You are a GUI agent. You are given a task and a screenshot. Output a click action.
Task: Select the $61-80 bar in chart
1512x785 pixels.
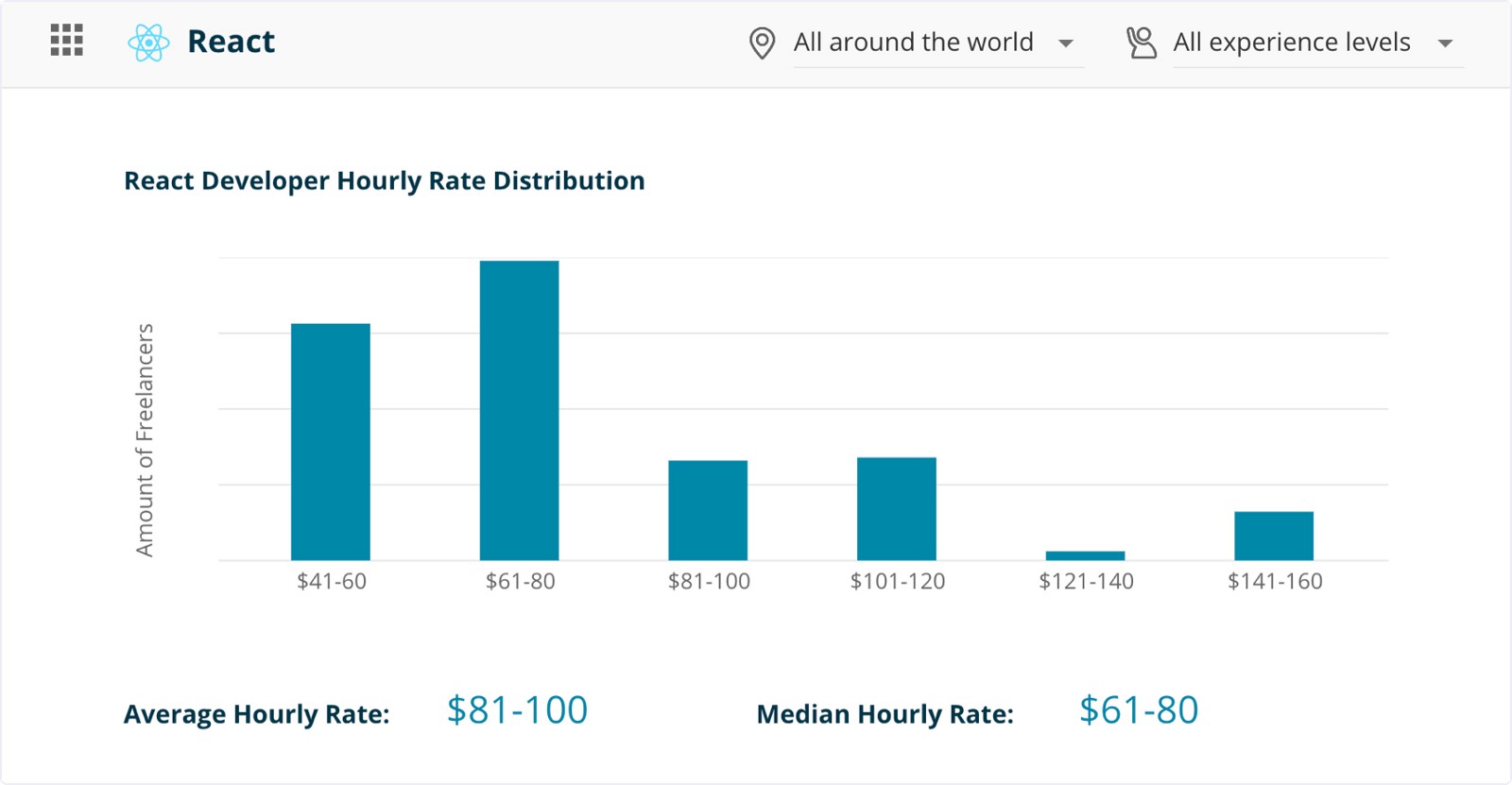point(519,411)
